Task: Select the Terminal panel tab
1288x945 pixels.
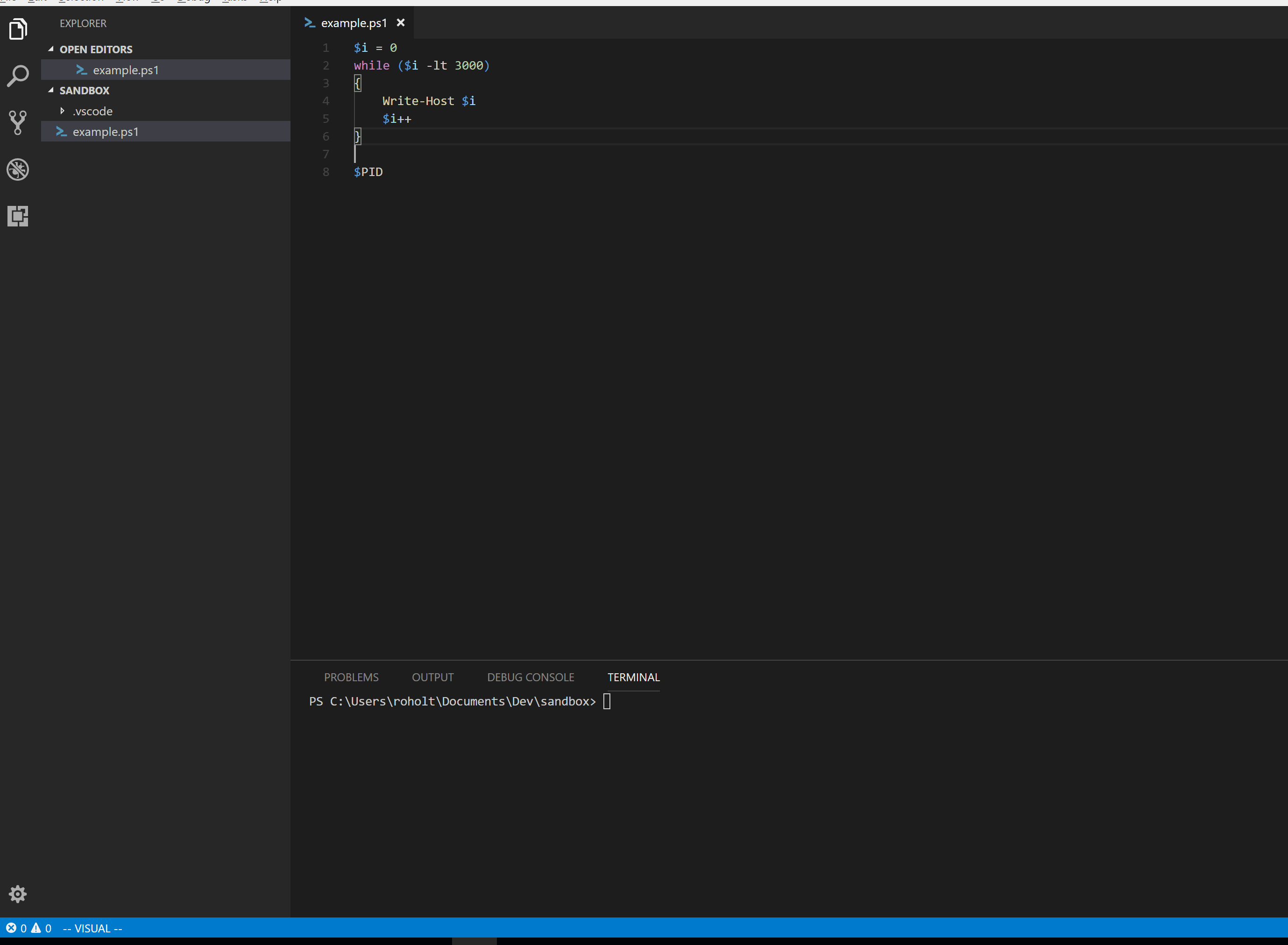Action: click(633, 677)
